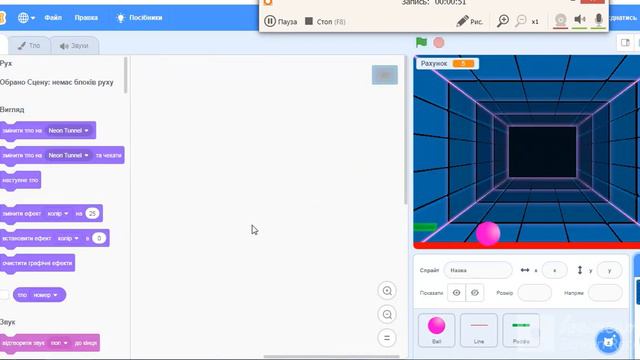This screenshot has height=360, width=640.
Task: Click the workspace vertical scrollbar
Action: (406, 131)
